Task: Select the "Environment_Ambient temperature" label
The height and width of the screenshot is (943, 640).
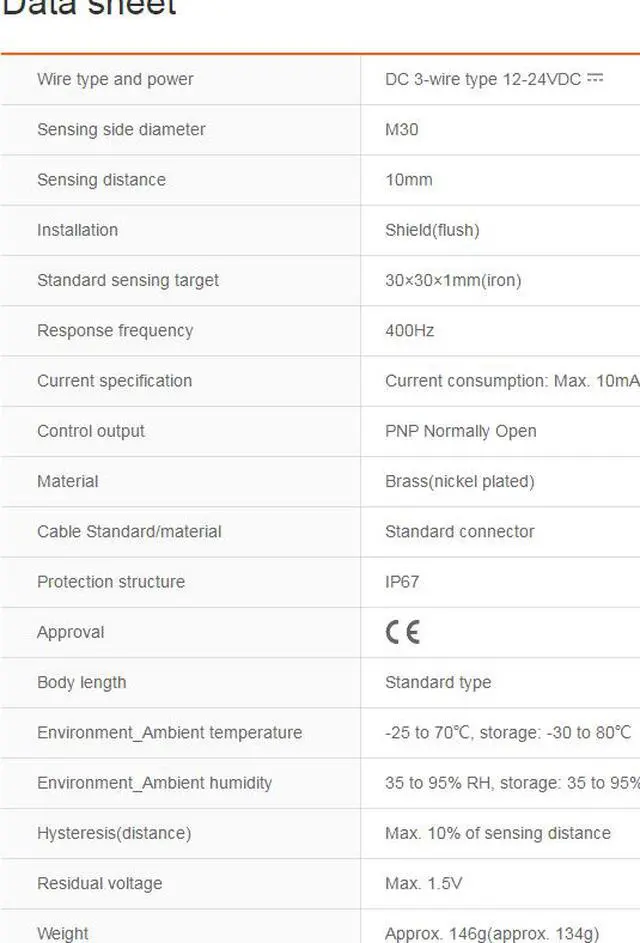Action: pos(169,732)
